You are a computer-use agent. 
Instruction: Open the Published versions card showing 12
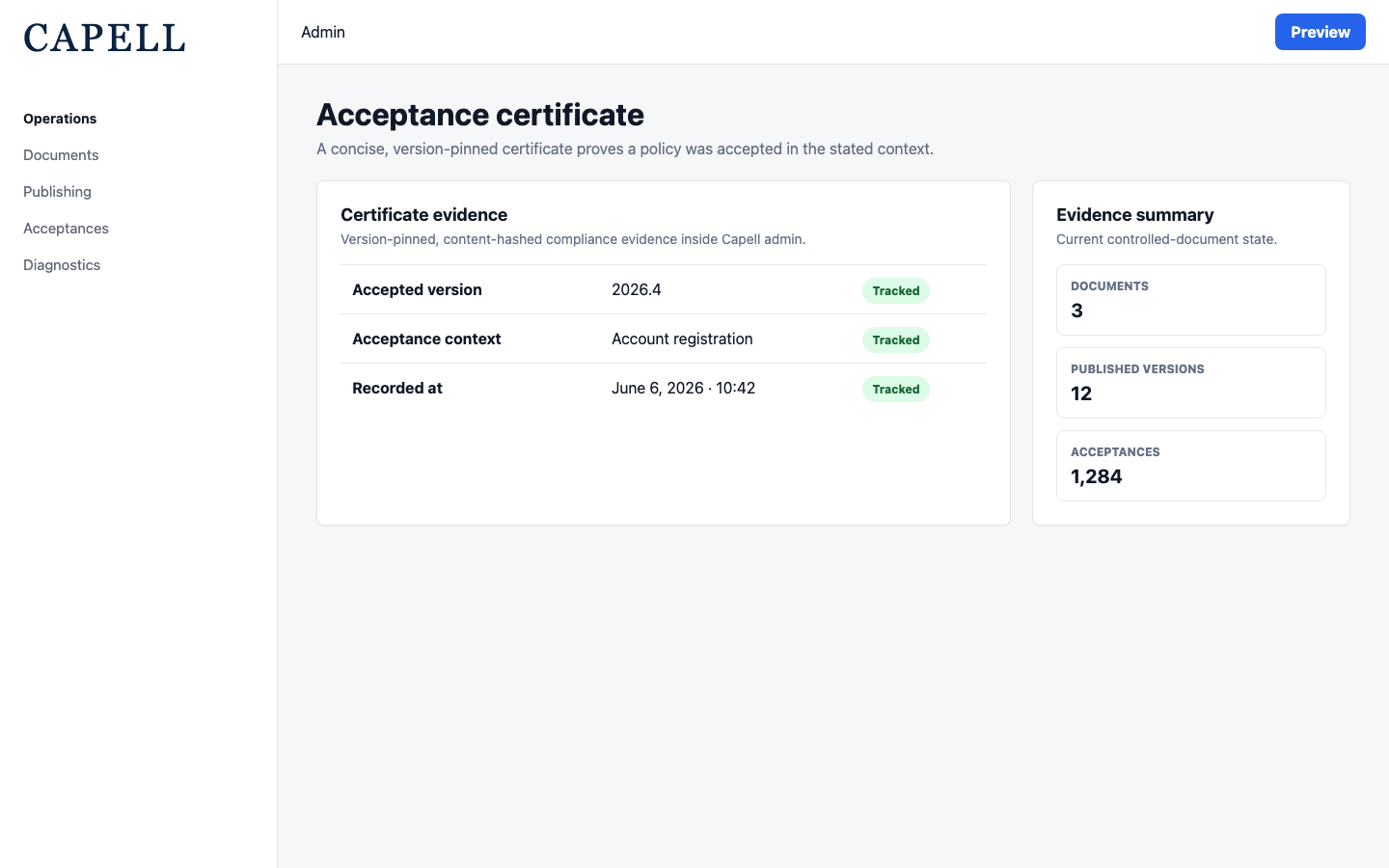click(x=1191, y=383)
